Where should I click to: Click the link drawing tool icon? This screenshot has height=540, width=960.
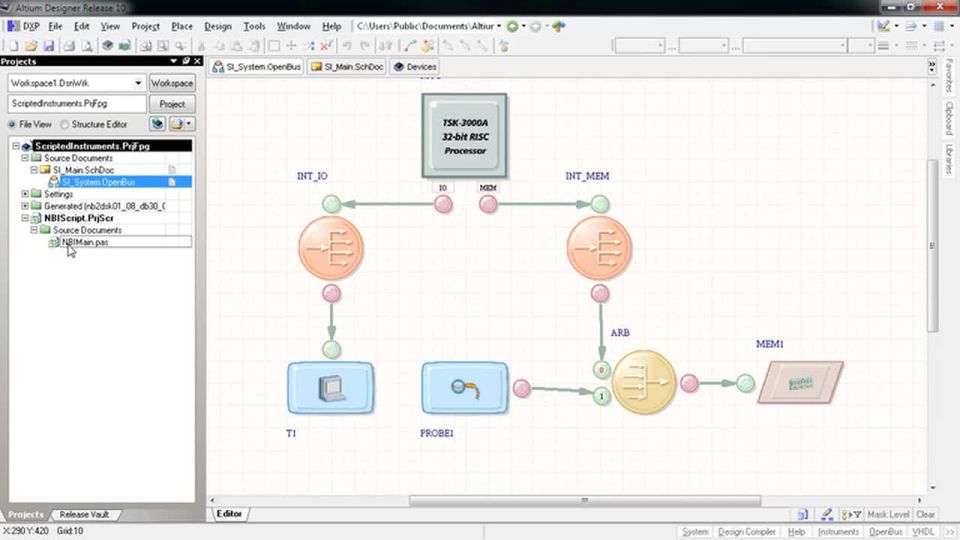click(x=410, y=46)
